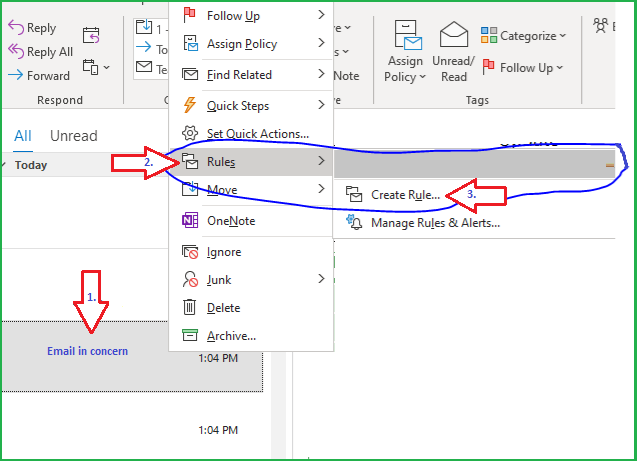Expand the Follow Up submenu arrow
Viewport: 637px width, 461px height.
tap(321, 15)
